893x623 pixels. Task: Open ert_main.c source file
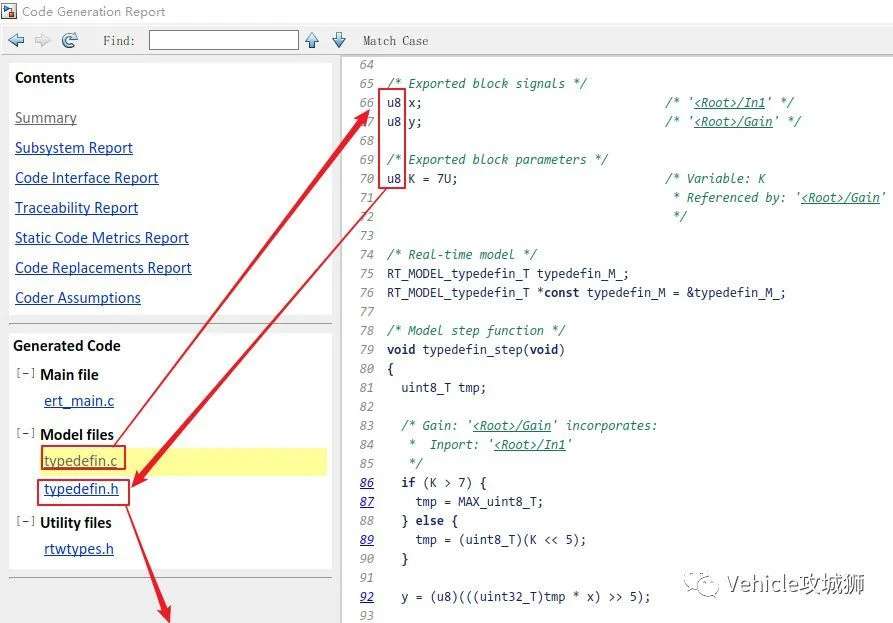pos(79,401)
